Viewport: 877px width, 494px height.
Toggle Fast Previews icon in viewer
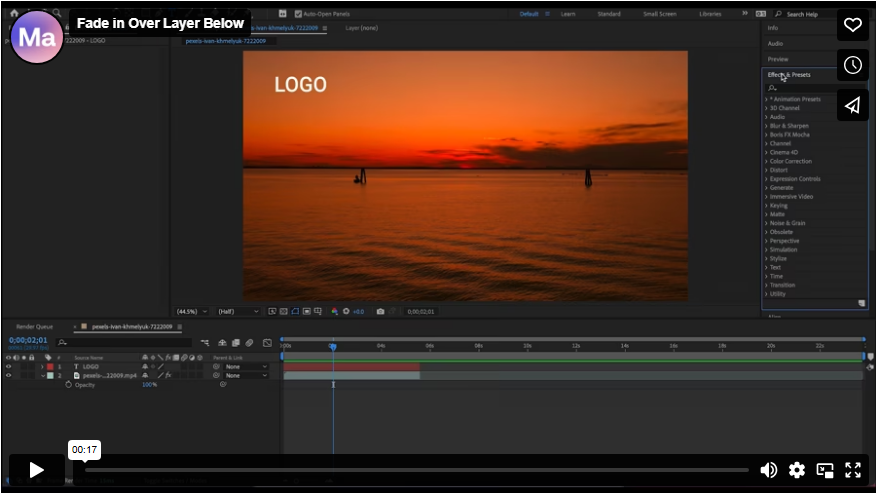click(x=272, y=312)
